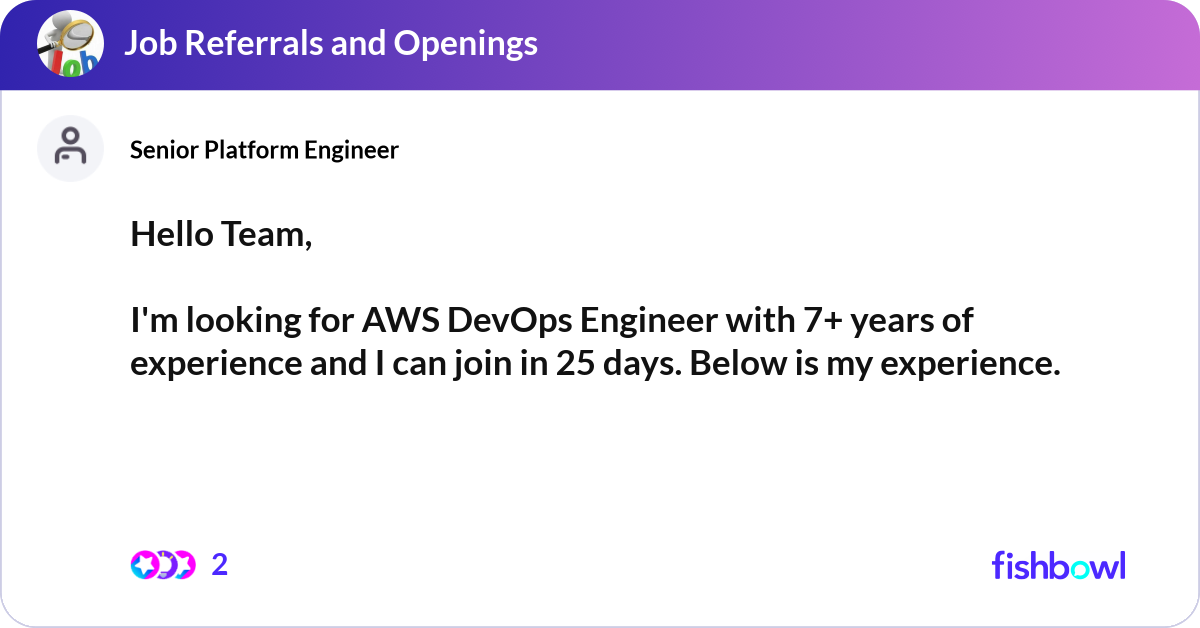The image size is (1200, 628).
Task: Click the person silhouette profile icon
Action: point(70,147)
